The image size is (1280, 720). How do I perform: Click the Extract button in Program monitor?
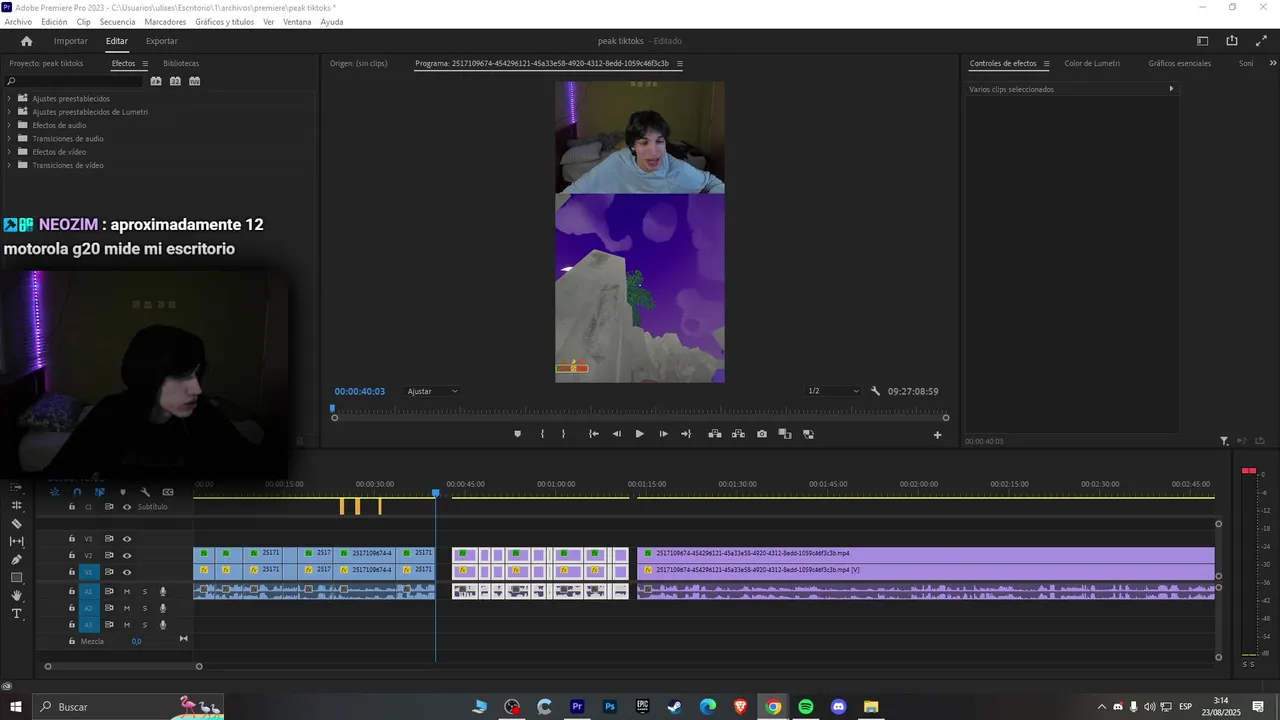pos(738,434)
